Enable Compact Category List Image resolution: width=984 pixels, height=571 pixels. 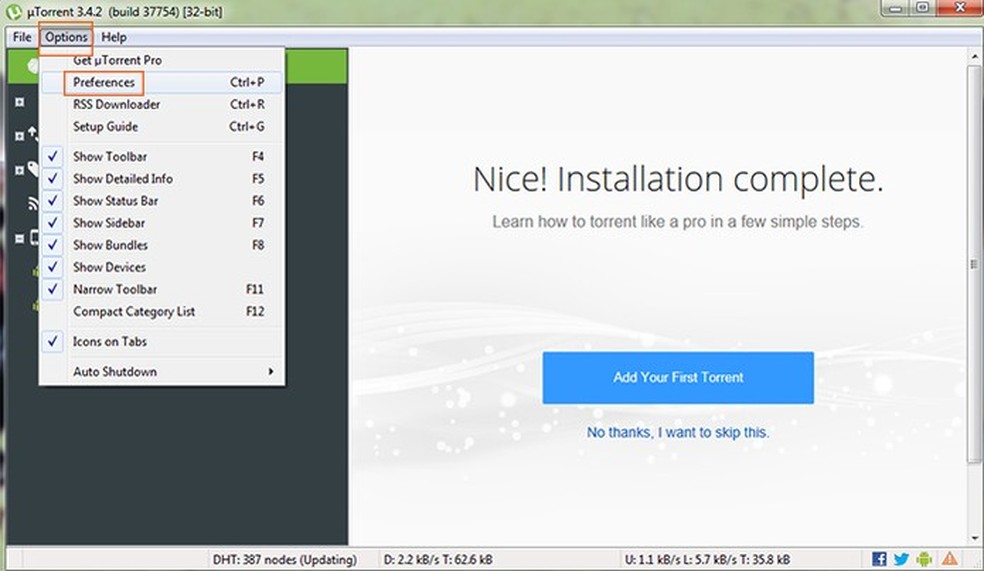(x=161, y=311)
